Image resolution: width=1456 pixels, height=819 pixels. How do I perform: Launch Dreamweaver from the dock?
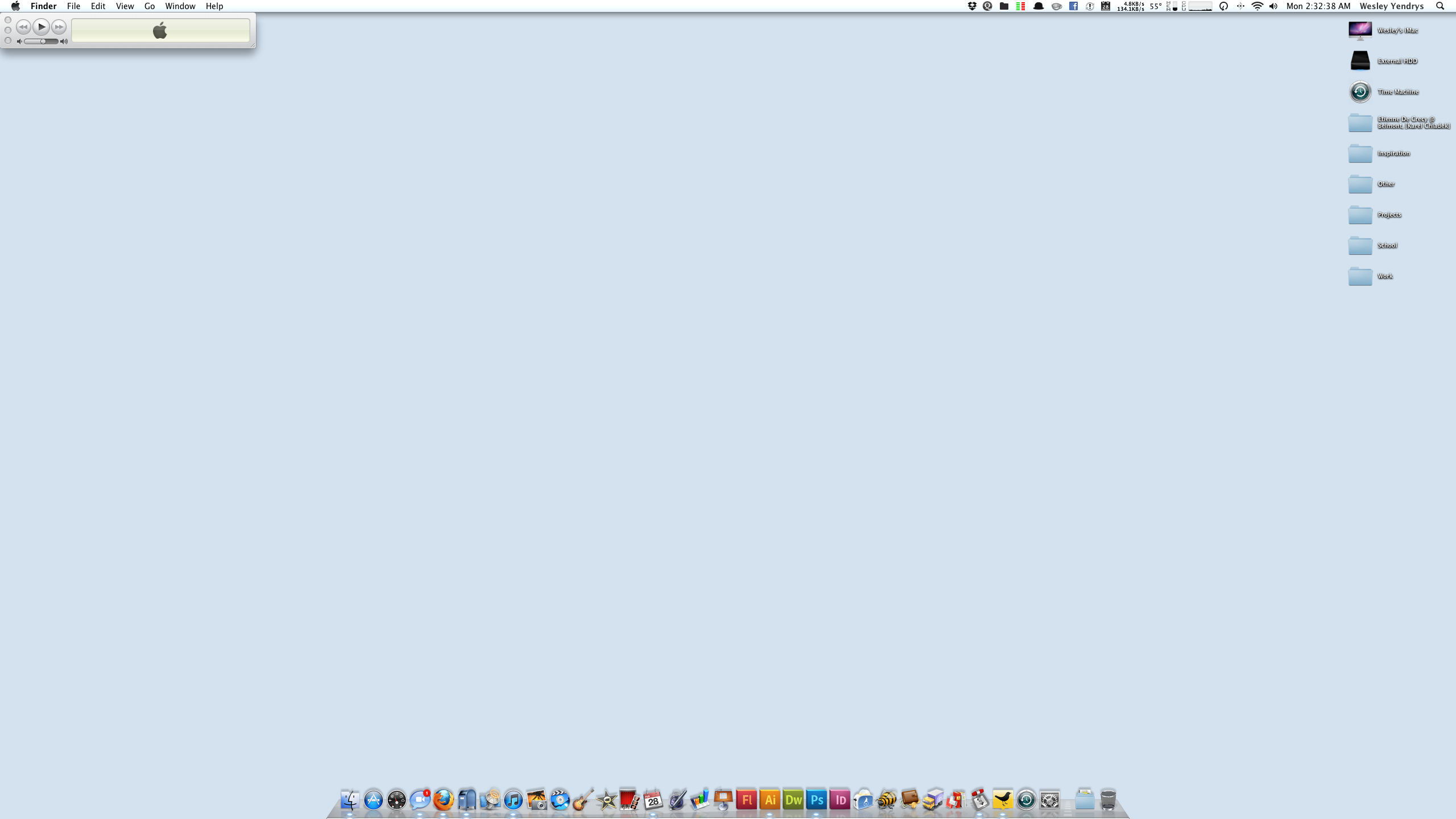click(793, 800)
